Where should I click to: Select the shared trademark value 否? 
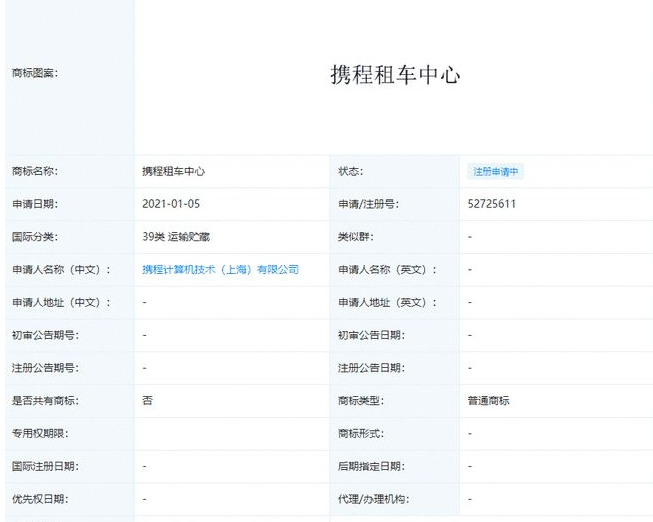point(147,401)
